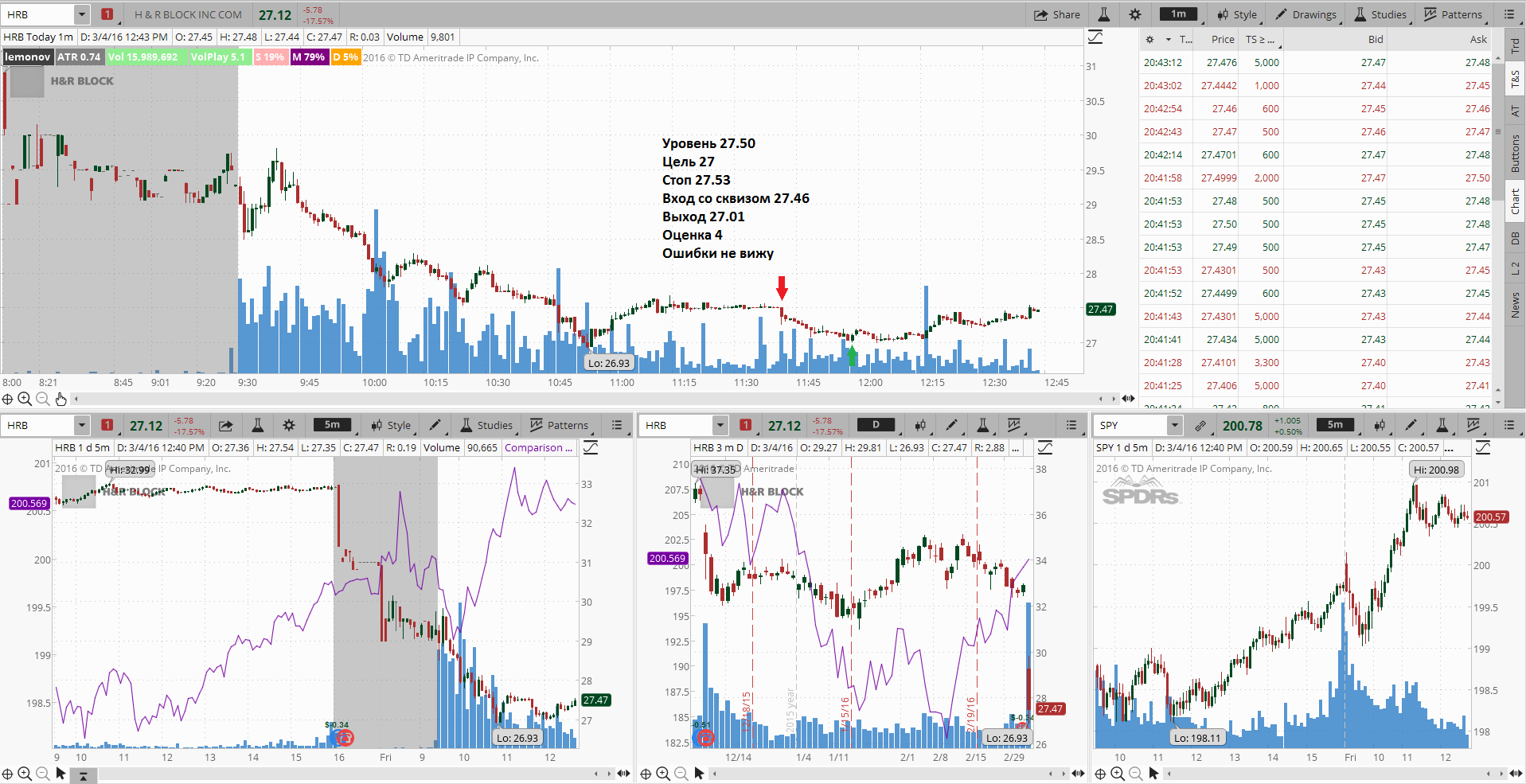Open Style menu in bottom-left chart toolbar
This screenshot has height=784, width=1526.
coord(390,425)
